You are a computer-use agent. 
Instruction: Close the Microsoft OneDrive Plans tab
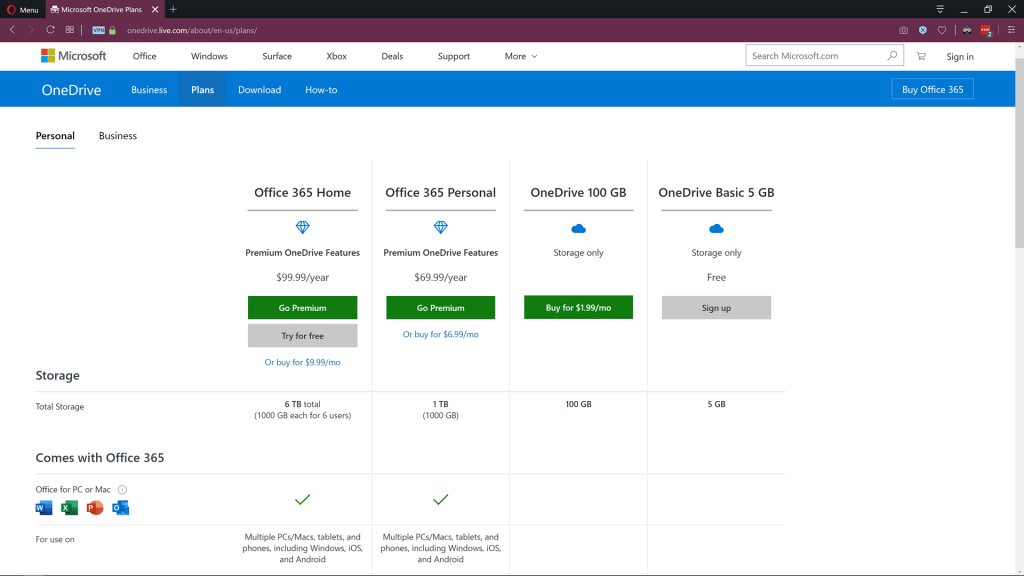coord(155,10)
